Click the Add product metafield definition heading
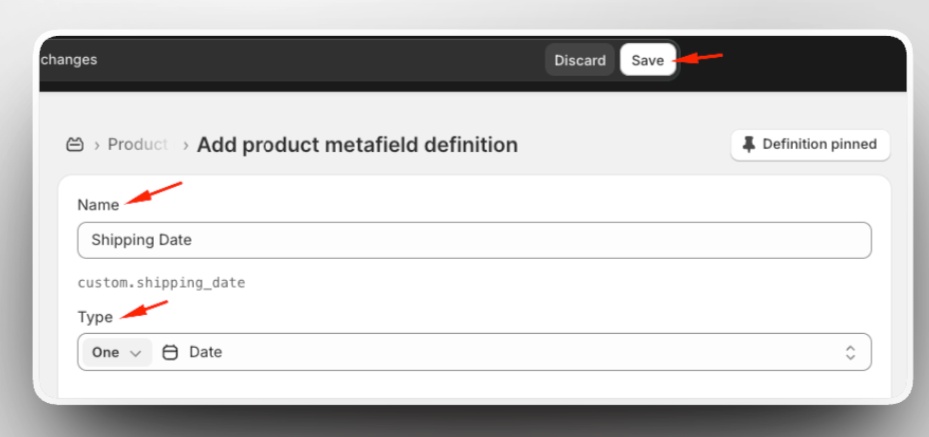The height and width of the screenshot is (437, 929). (x=357, y=144)
